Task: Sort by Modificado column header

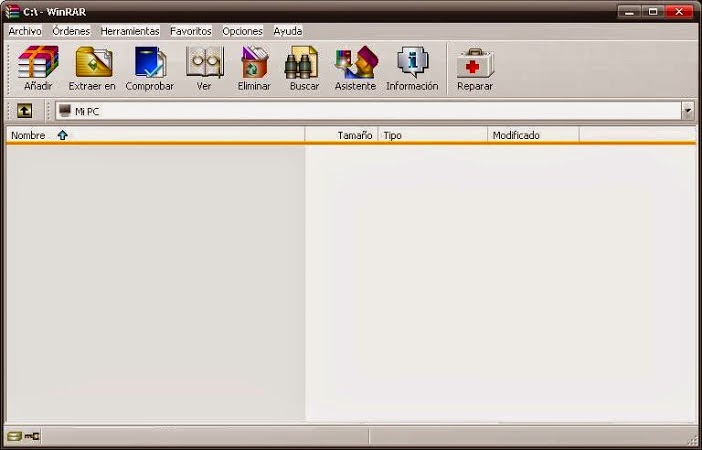Action: (x=533, y=135)
